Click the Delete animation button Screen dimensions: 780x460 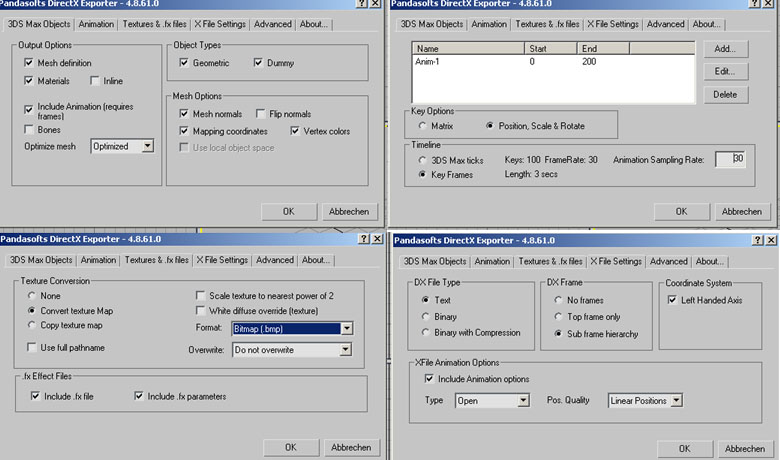725,94
